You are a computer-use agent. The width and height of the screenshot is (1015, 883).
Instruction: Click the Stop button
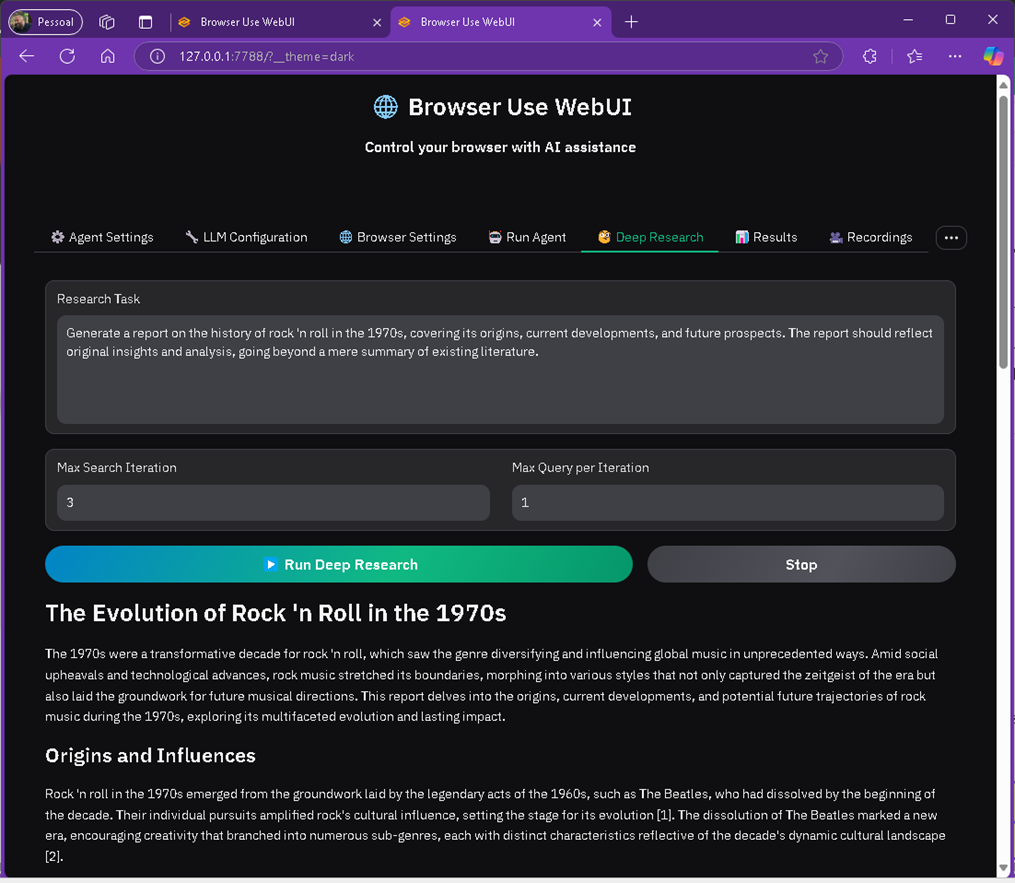pos(801,564)
